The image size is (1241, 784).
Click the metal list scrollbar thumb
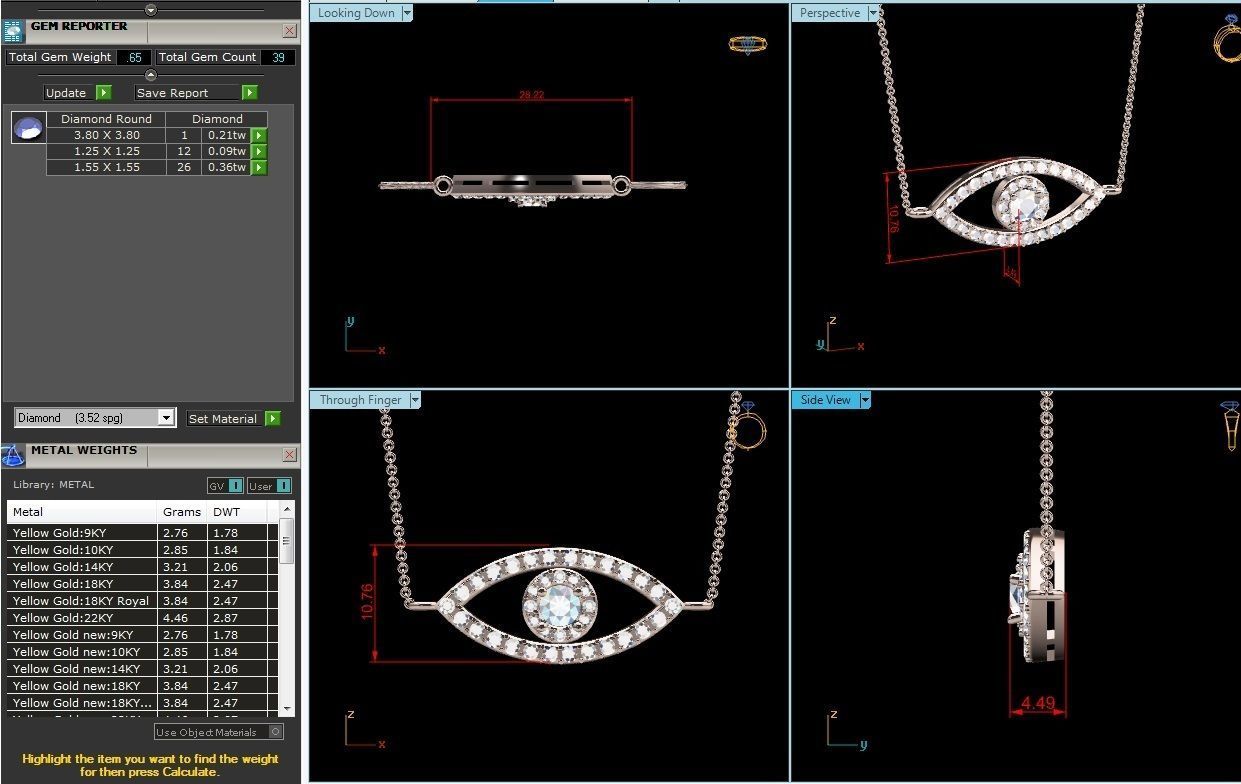[x=287, y=541]
